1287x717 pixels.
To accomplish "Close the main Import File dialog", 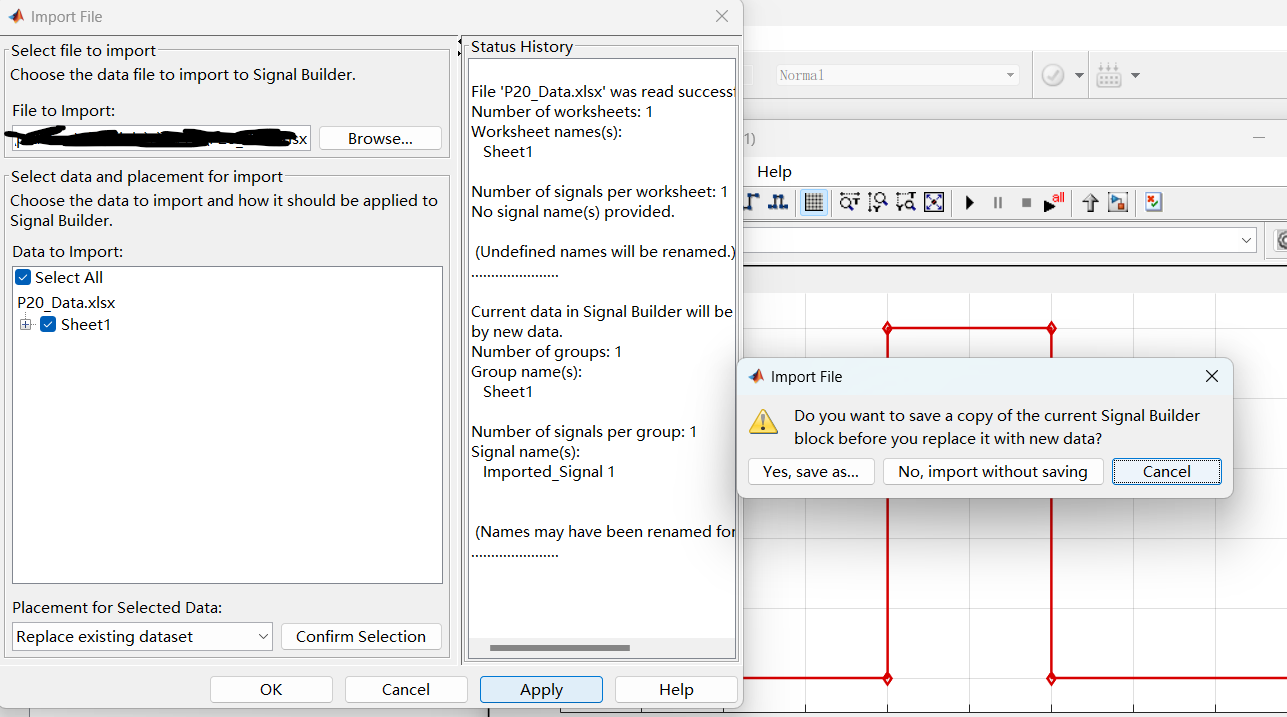I will point(722,17).
